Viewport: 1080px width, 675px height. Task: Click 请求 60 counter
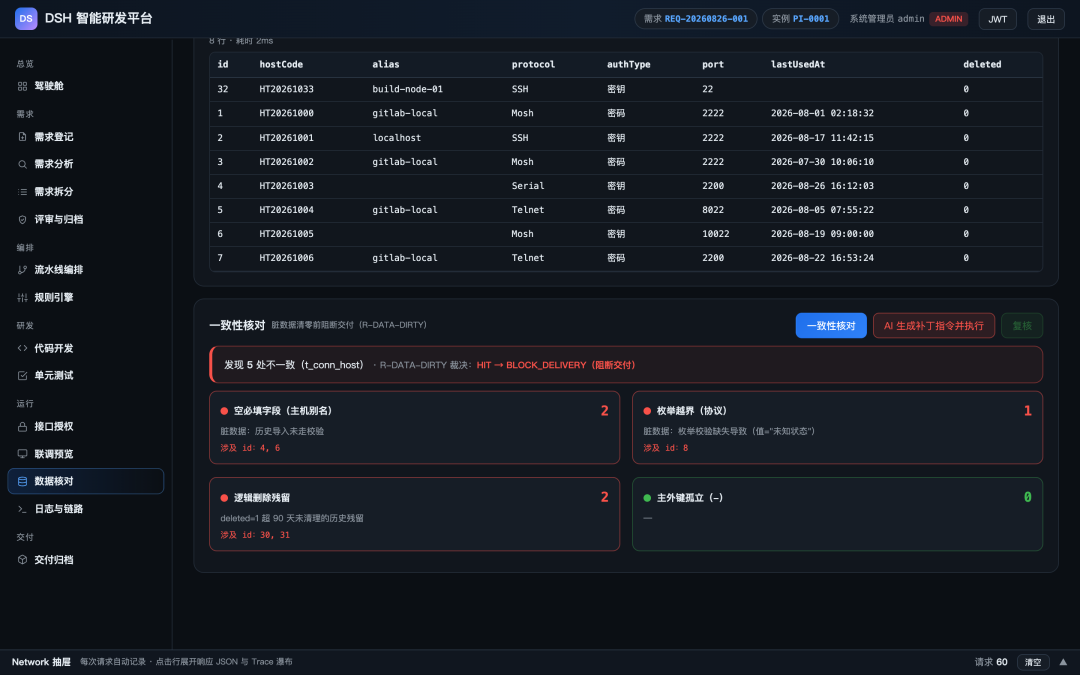click(990, 662)
